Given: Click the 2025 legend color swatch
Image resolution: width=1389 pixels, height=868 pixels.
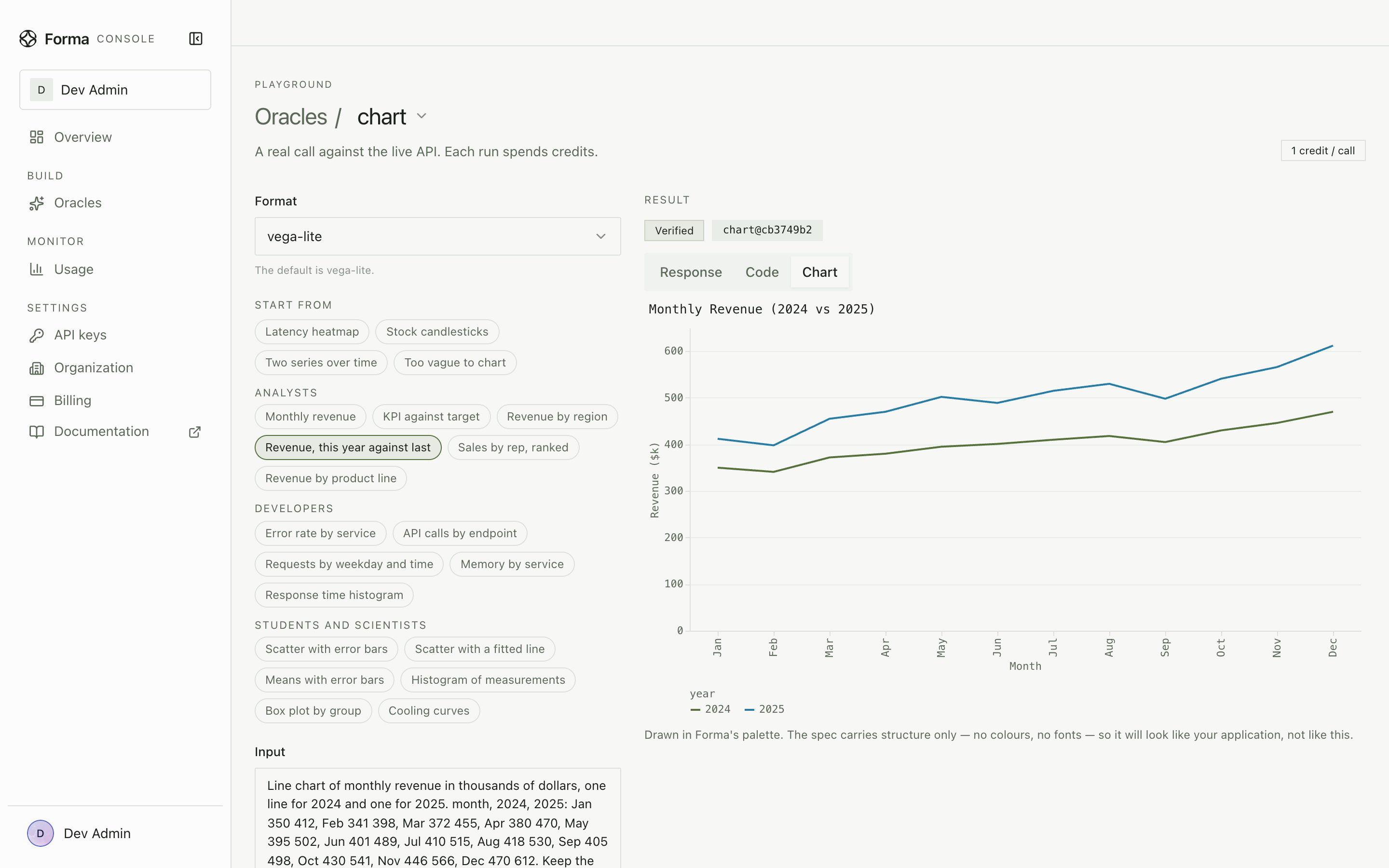Looking at the screenshot, I should click(x=749, y=710).
